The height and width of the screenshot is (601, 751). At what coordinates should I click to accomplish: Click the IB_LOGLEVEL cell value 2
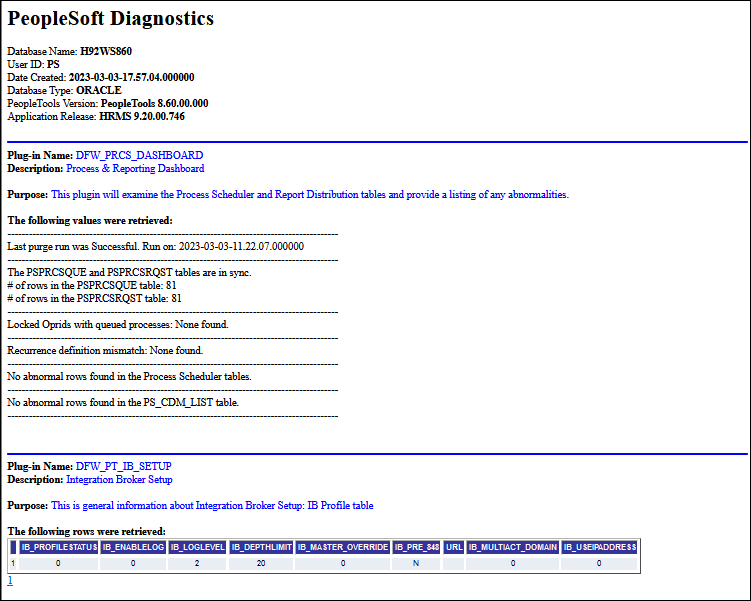point(197,563)
